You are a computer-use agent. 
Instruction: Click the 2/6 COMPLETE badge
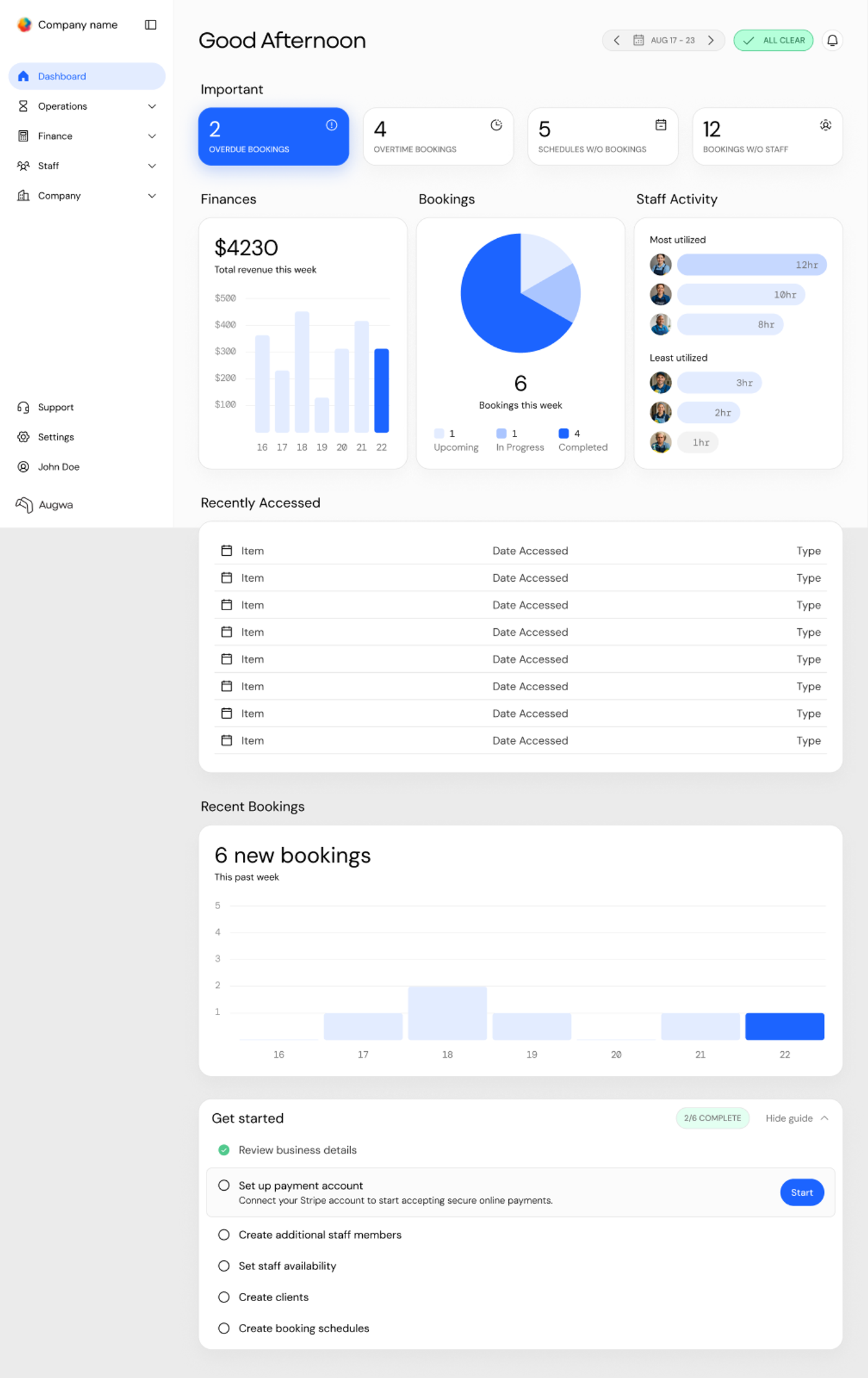[x=712, y=1118]
